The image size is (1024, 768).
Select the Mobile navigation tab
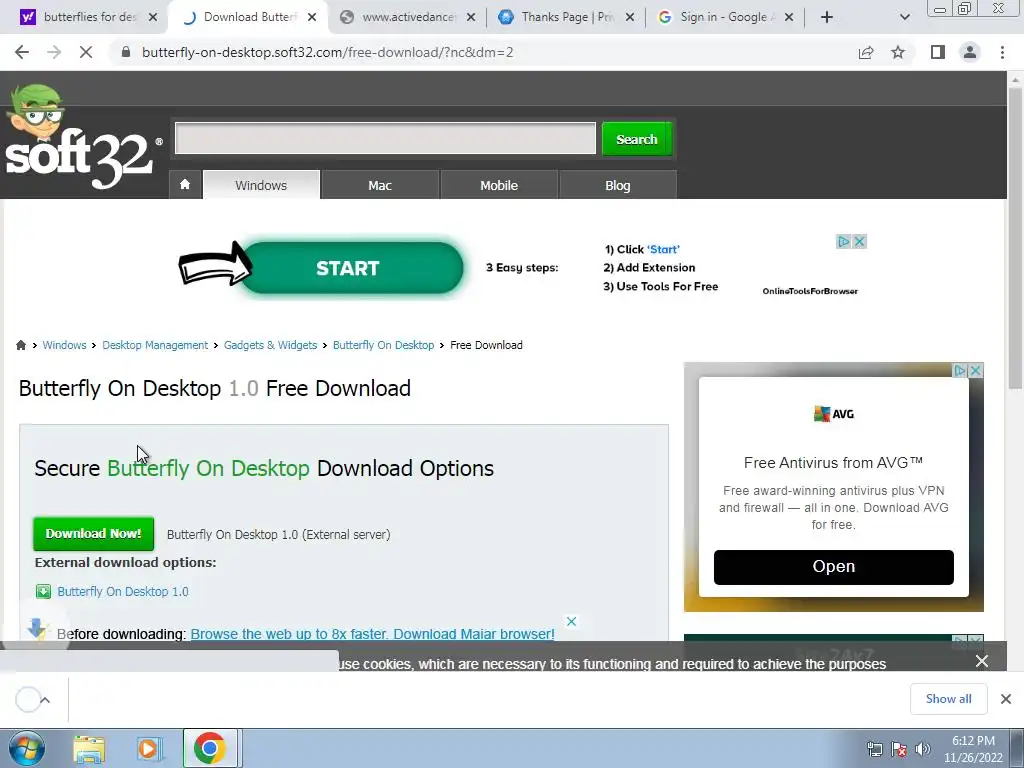click(499, 185)
